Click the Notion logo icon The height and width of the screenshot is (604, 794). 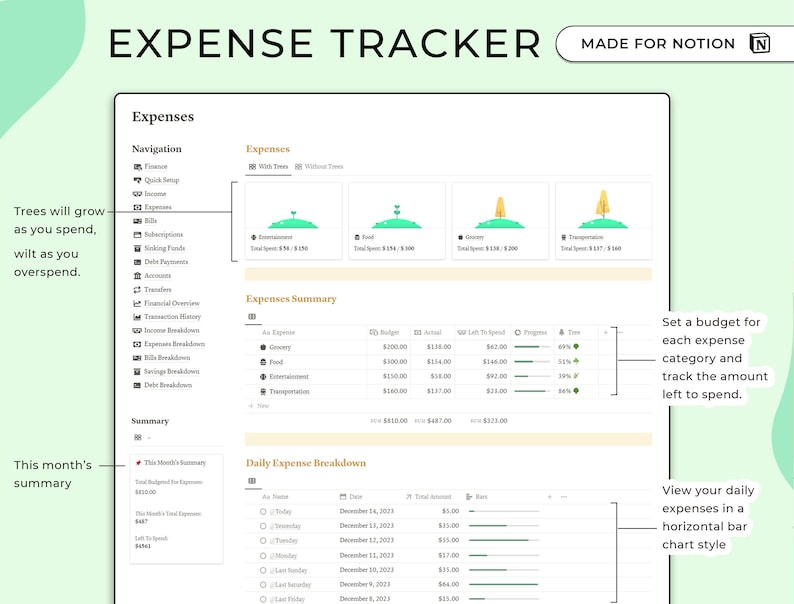point(760,43)
